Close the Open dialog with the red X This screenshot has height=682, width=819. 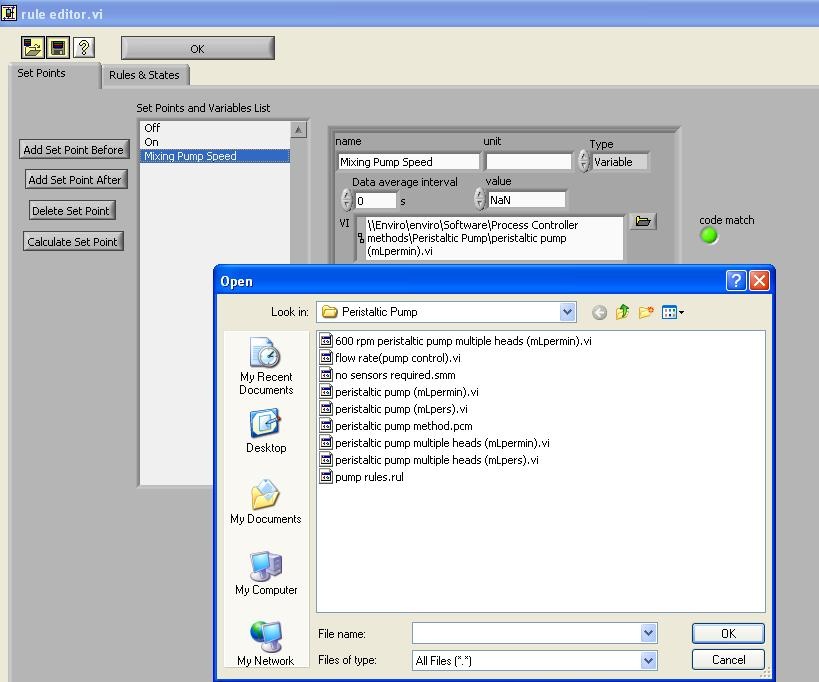759,280
